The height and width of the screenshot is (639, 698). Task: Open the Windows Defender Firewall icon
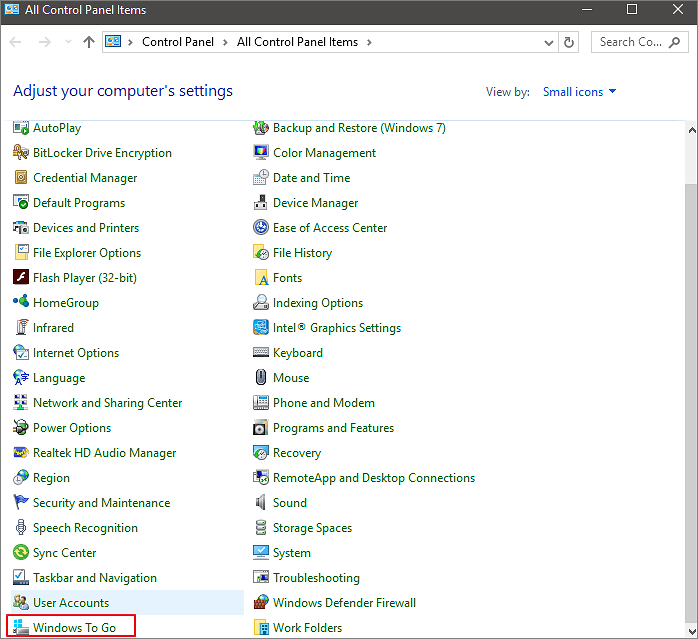pos(261,603)
